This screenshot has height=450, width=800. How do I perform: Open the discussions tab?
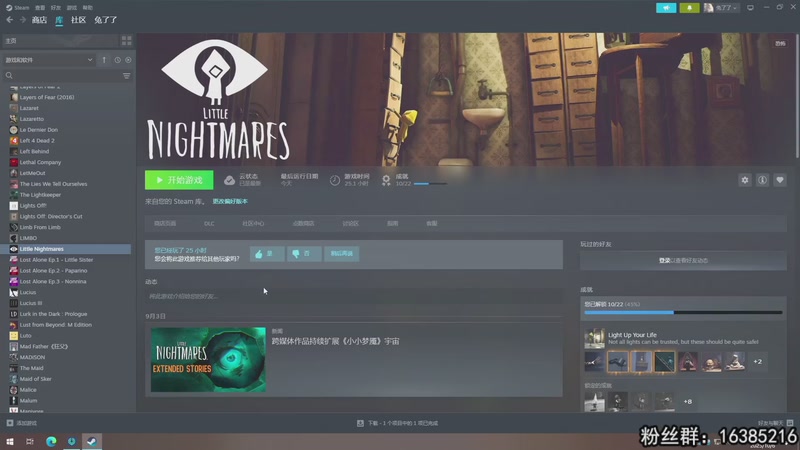point(351,223)
